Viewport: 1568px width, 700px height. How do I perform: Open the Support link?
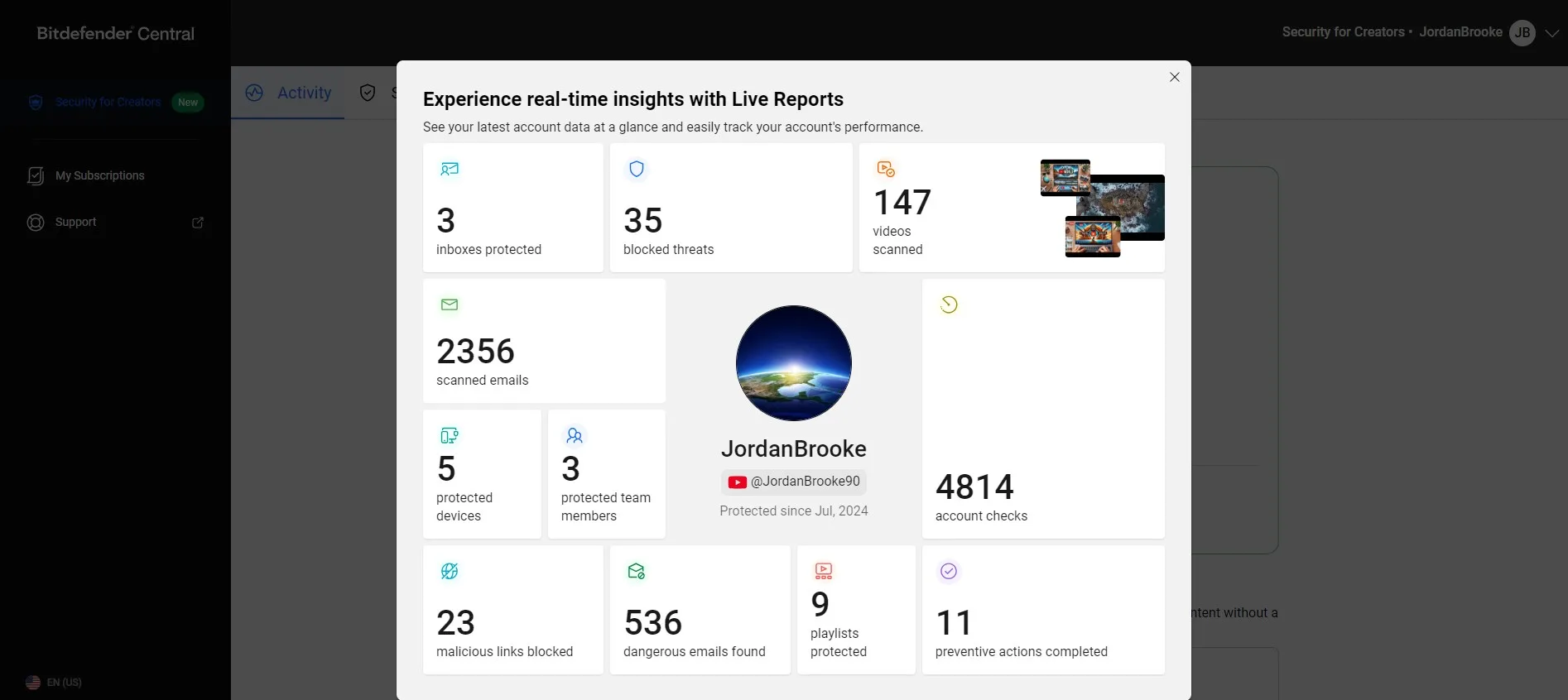pos(75,222)
